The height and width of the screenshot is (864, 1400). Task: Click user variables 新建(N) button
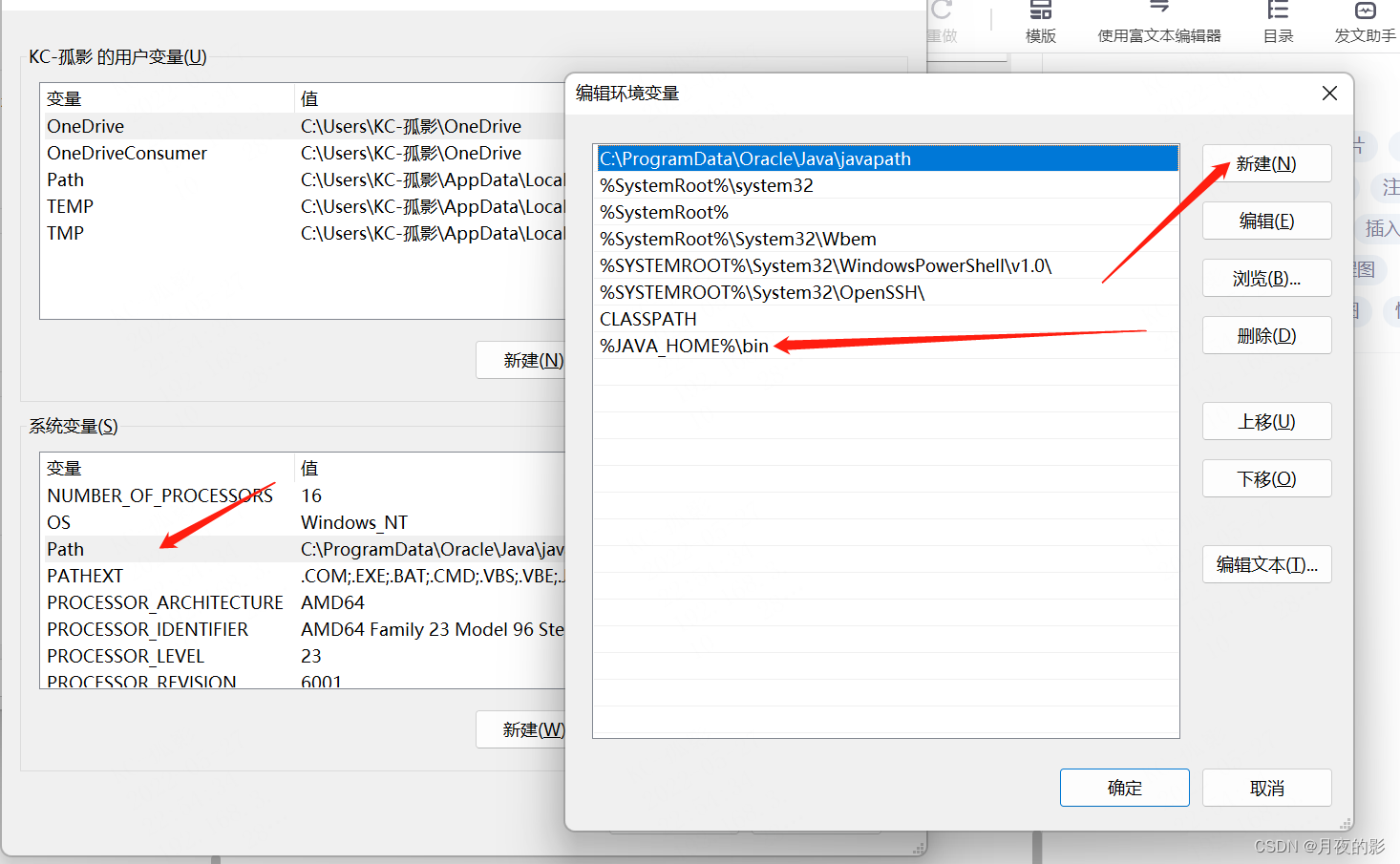(x=521, y=360)
